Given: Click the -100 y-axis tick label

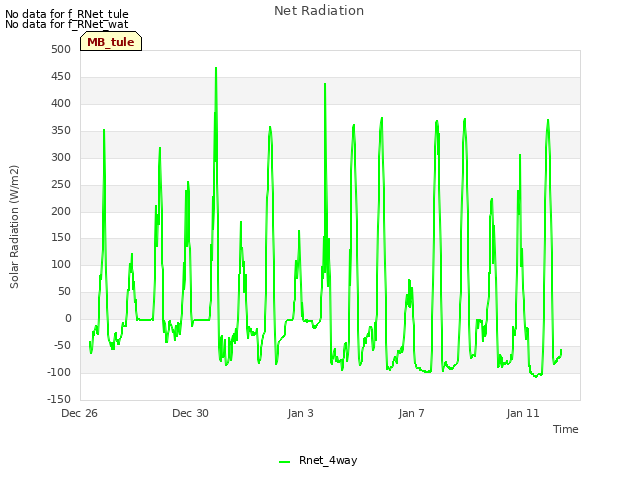Looking at the screenshot, I should click(59, 372).
